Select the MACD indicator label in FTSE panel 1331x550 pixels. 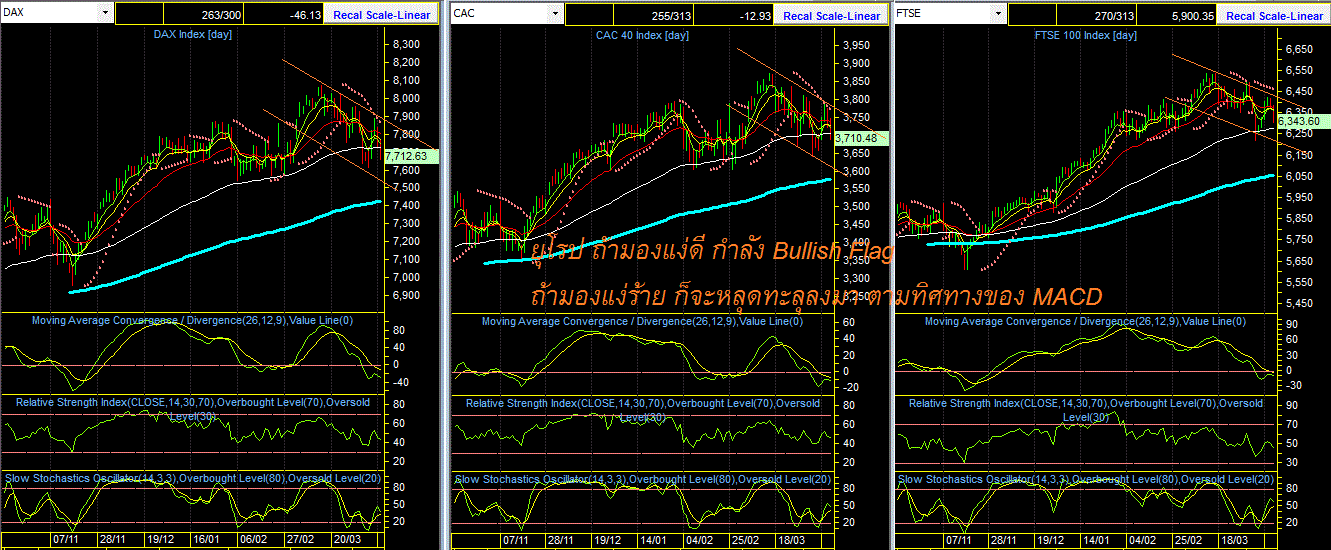pos(1085,321)
